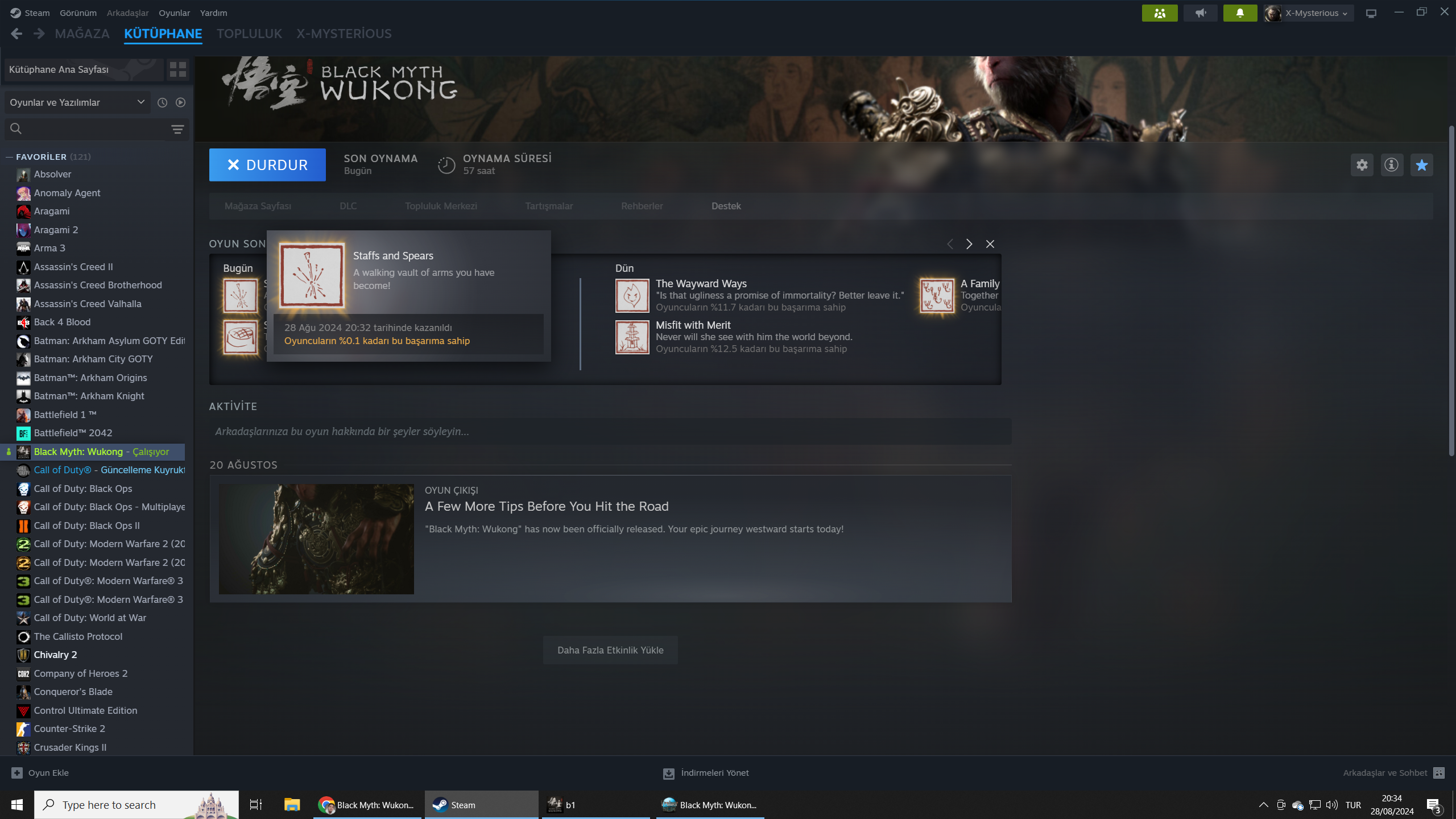Screen dimensions: 1456x819
Task: Click the Steam back navigation arrow
Action: [x=16, y=34]
